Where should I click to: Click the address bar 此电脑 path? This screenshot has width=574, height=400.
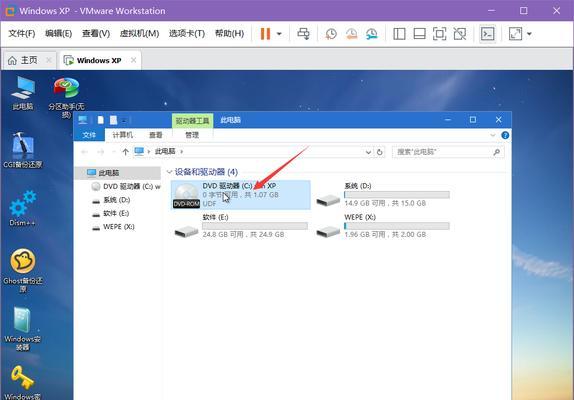point(165,151)
